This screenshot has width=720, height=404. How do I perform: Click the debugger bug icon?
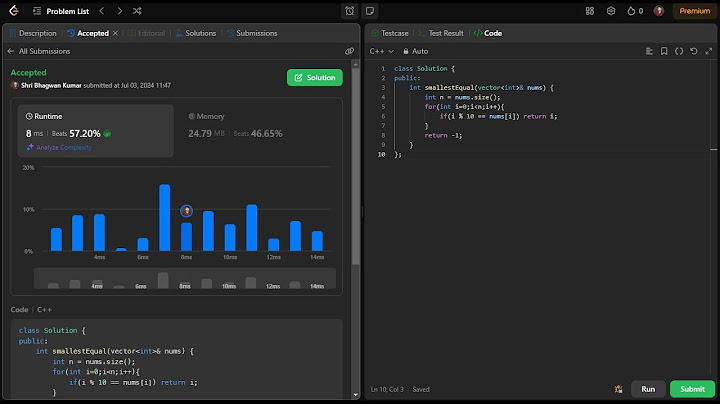tap(619, 389)
